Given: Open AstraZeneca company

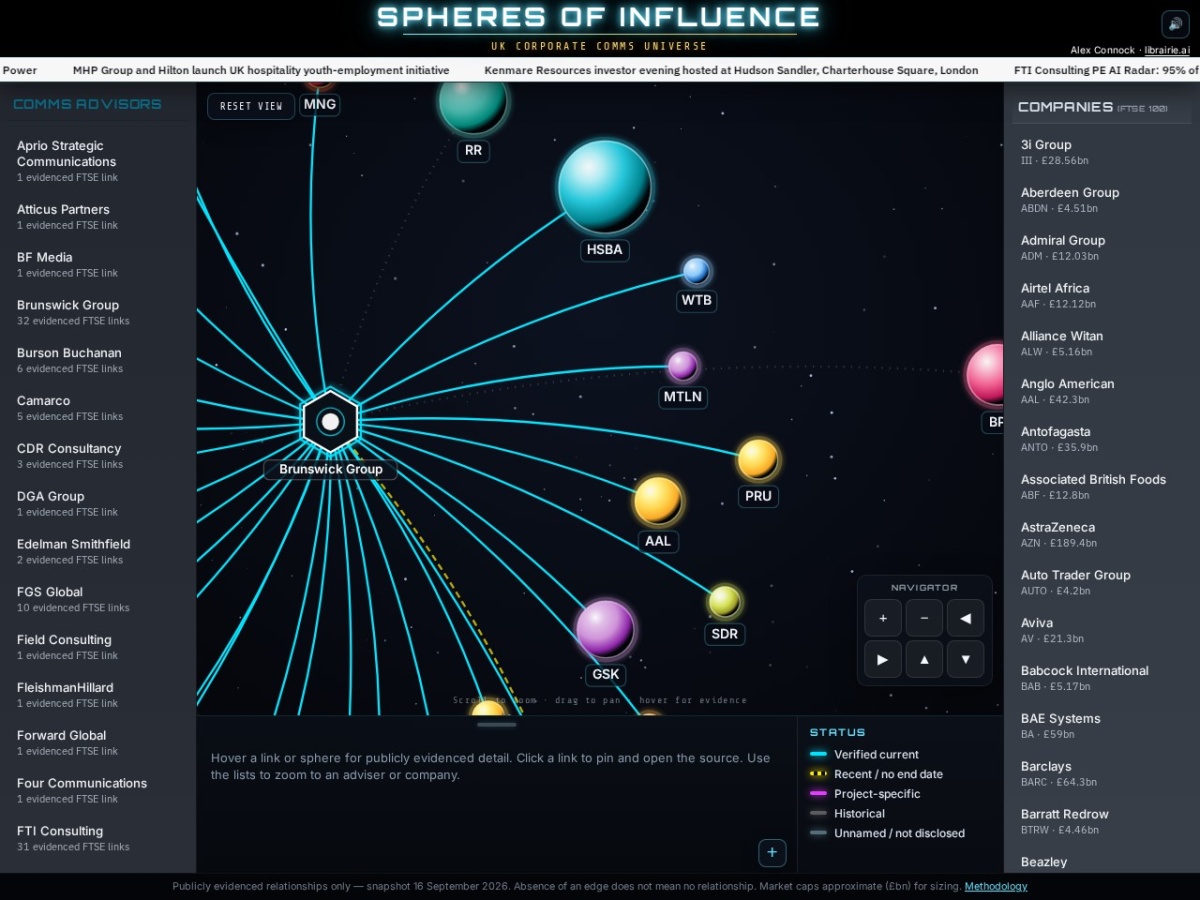Looking at the screenshot, I should tap(1102, 535).
